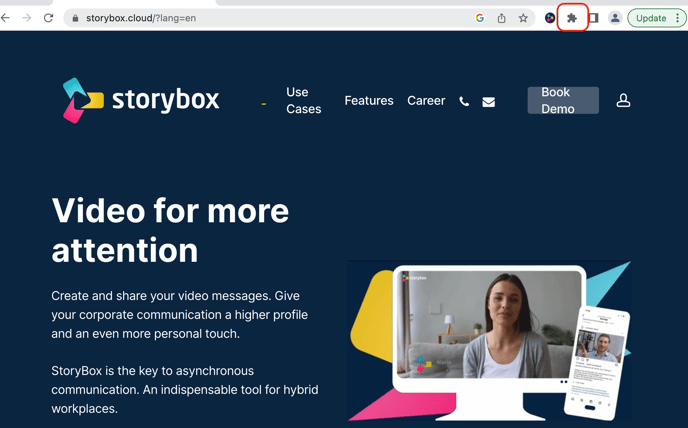
Task: Open the three-dot Chrome menu
Action: 678,18
